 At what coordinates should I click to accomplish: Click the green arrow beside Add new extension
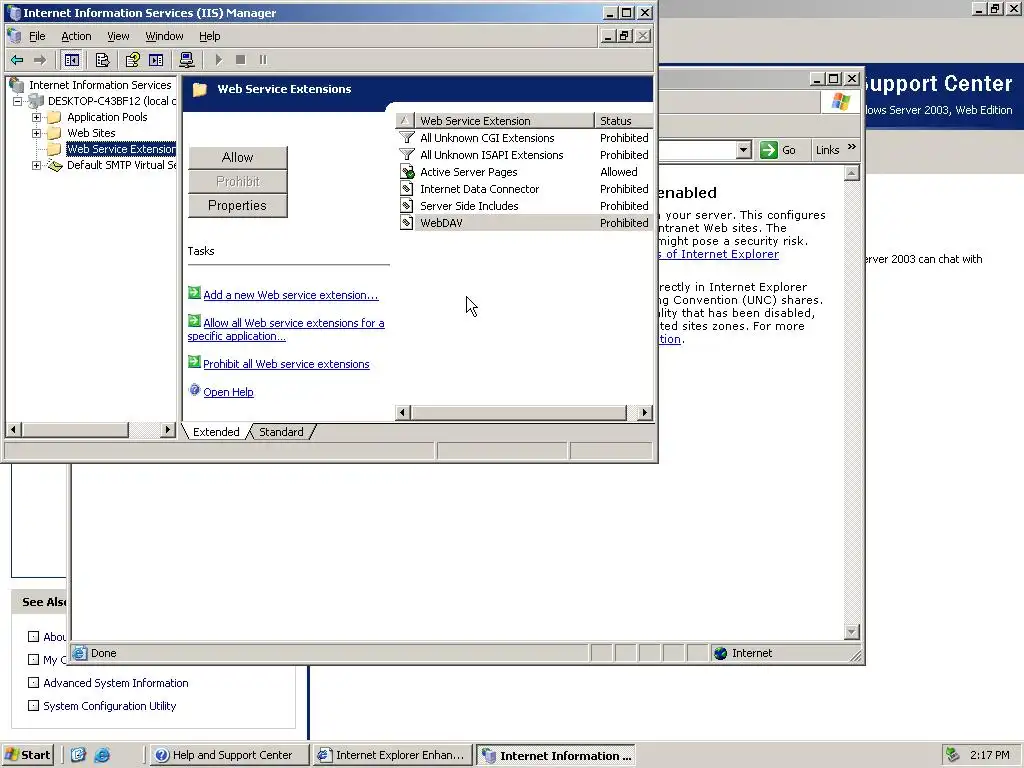[x=194, y=293]
